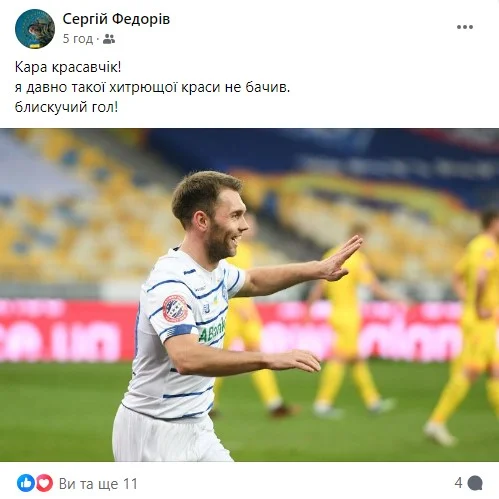Click the footballer's raised hand in the photo
Image resolution: width=499 pixels, height=499 pixels.
point(340,258)
